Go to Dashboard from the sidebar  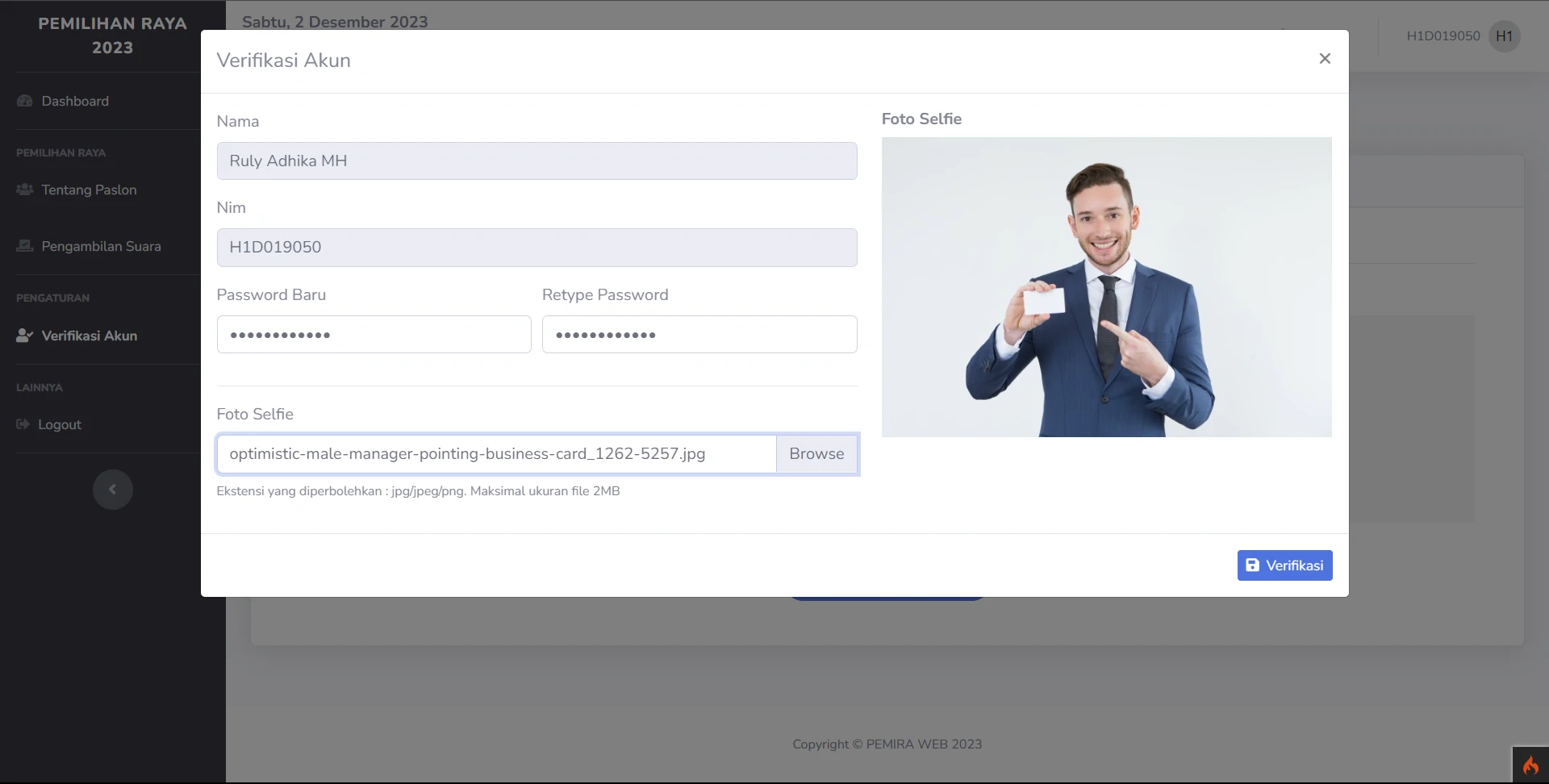pos(75,101)
